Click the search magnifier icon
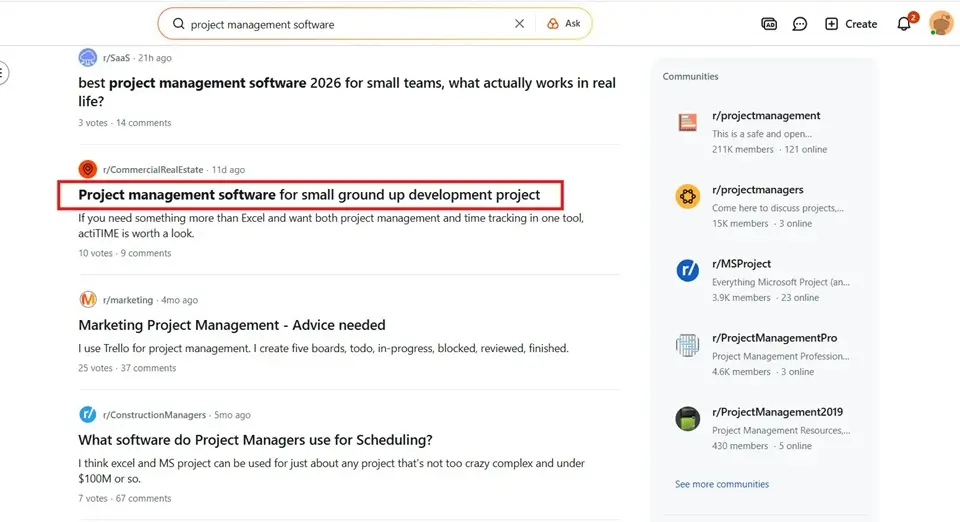960x522 pixels. pos(178,24)
